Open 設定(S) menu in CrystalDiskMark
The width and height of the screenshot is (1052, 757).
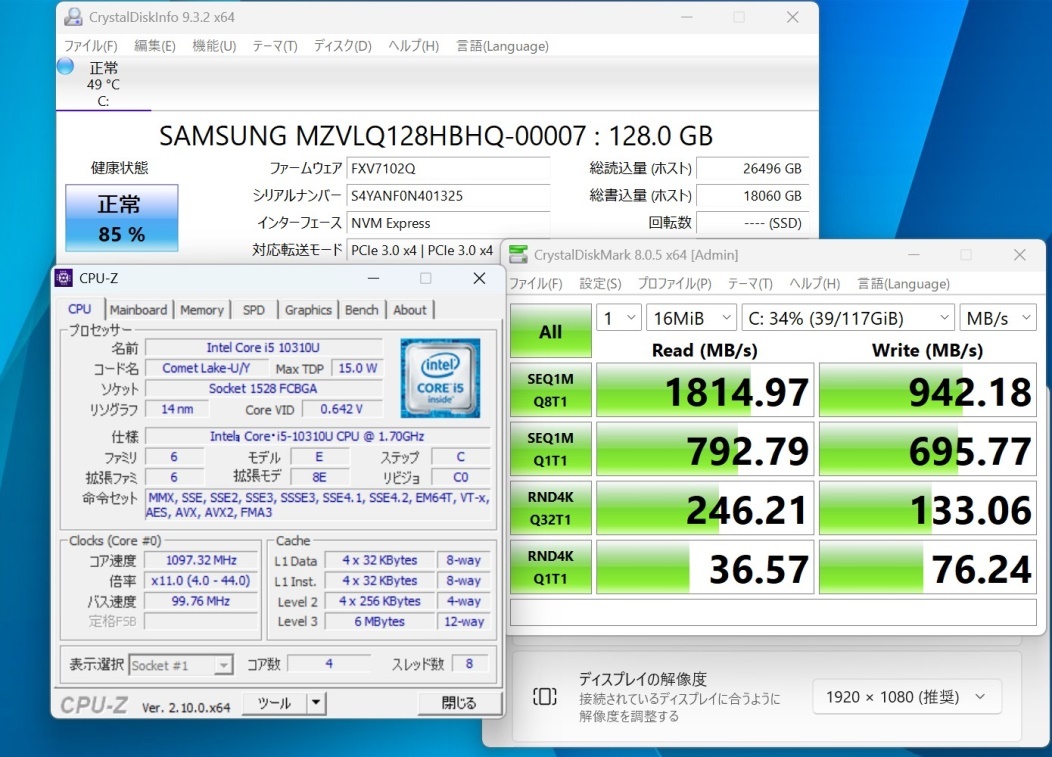point(600,283)
